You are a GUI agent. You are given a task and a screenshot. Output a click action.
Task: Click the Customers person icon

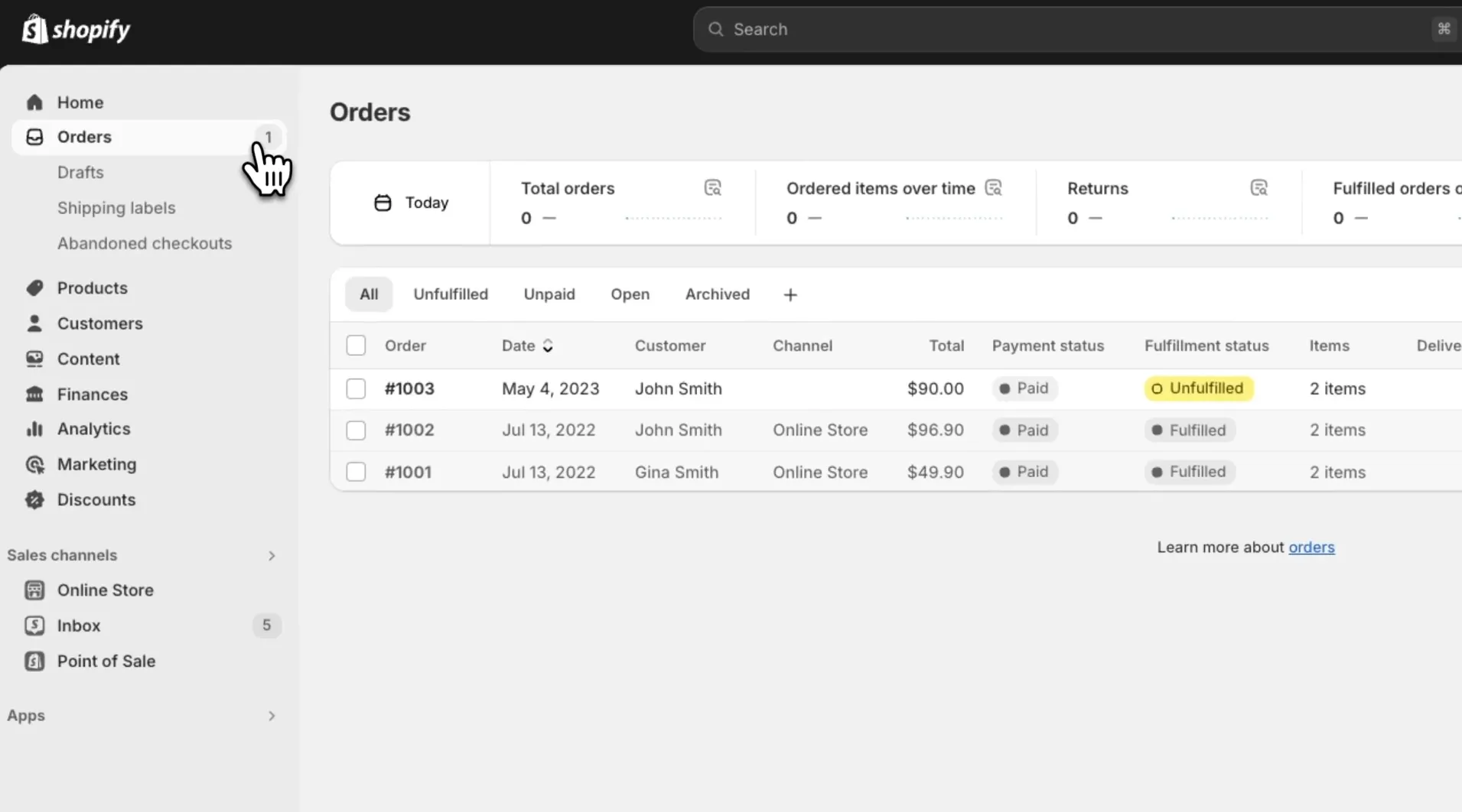coord(34,323)
